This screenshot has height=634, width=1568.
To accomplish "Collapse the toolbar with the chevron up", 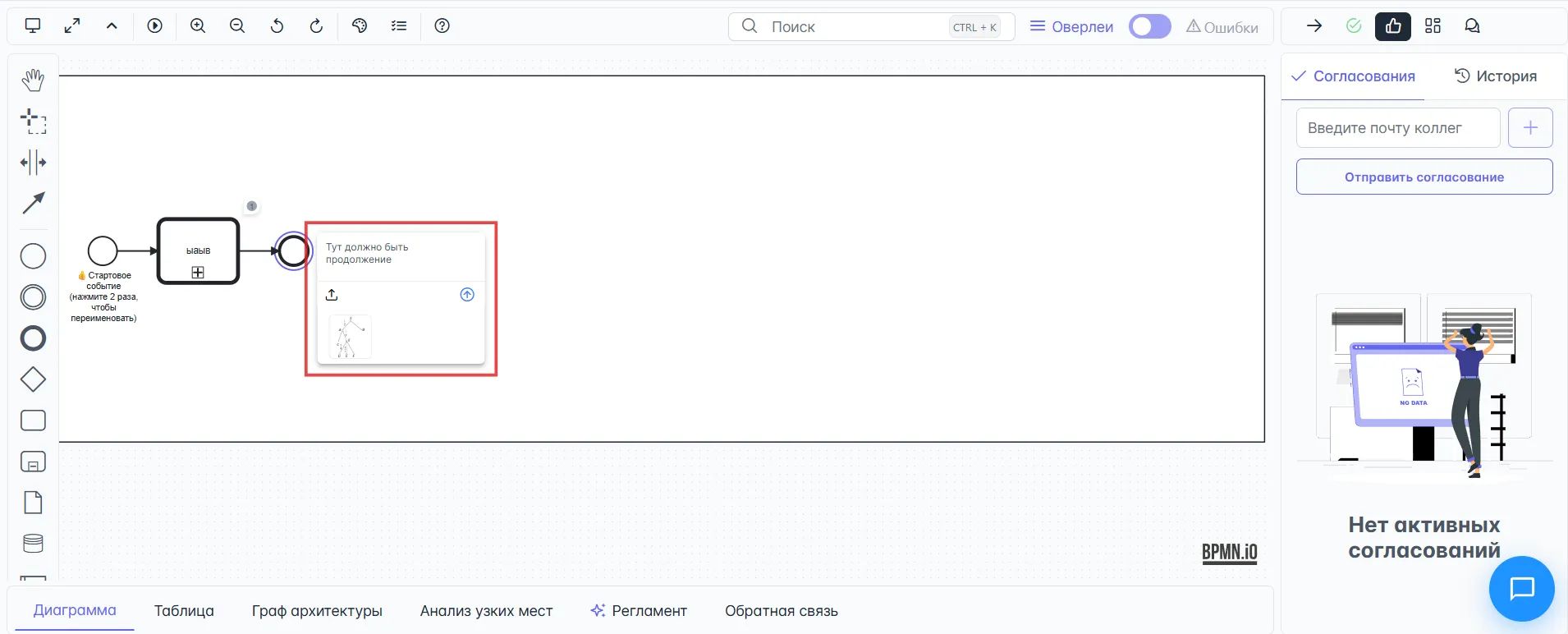I will (x=112, y=26).
